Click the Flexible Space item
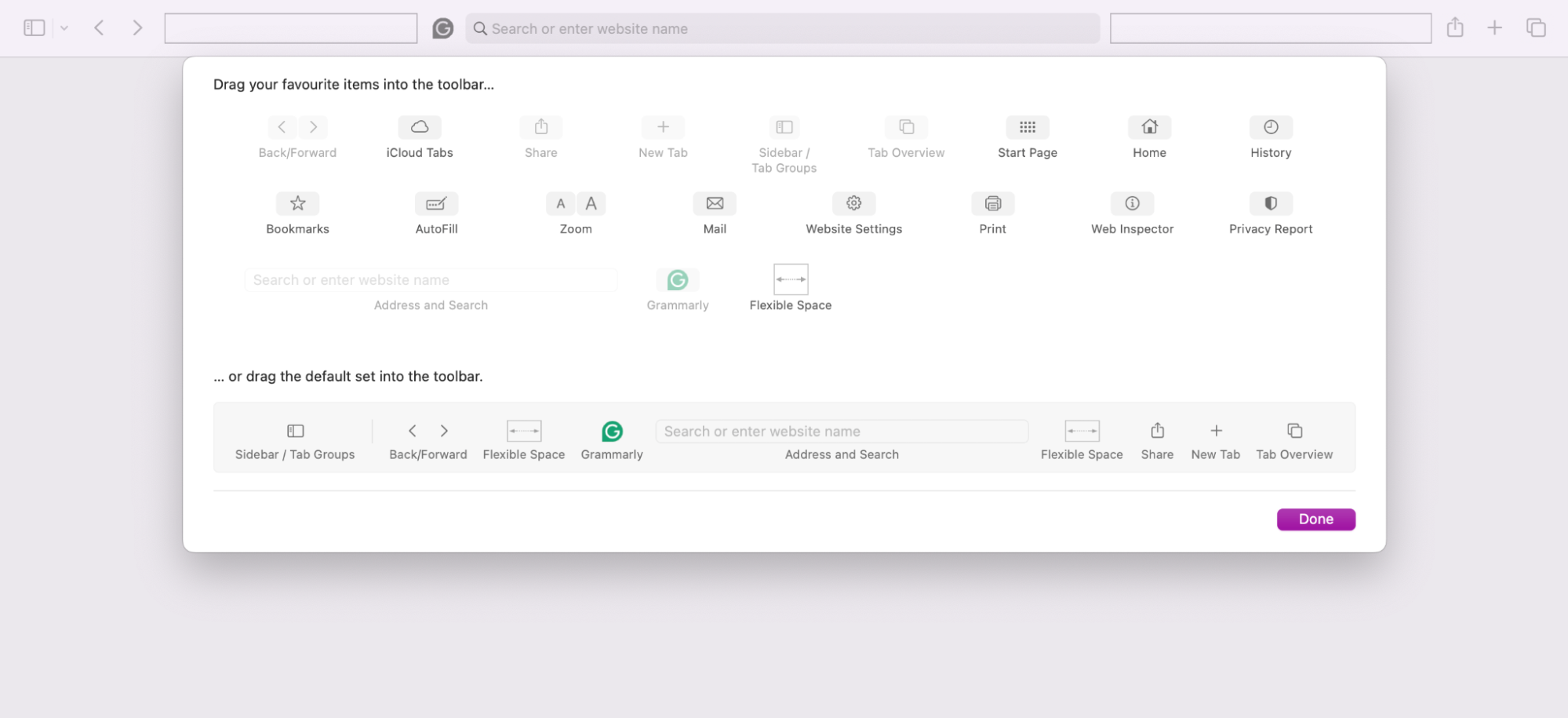 pyautogui.click(x=790, y=279)
